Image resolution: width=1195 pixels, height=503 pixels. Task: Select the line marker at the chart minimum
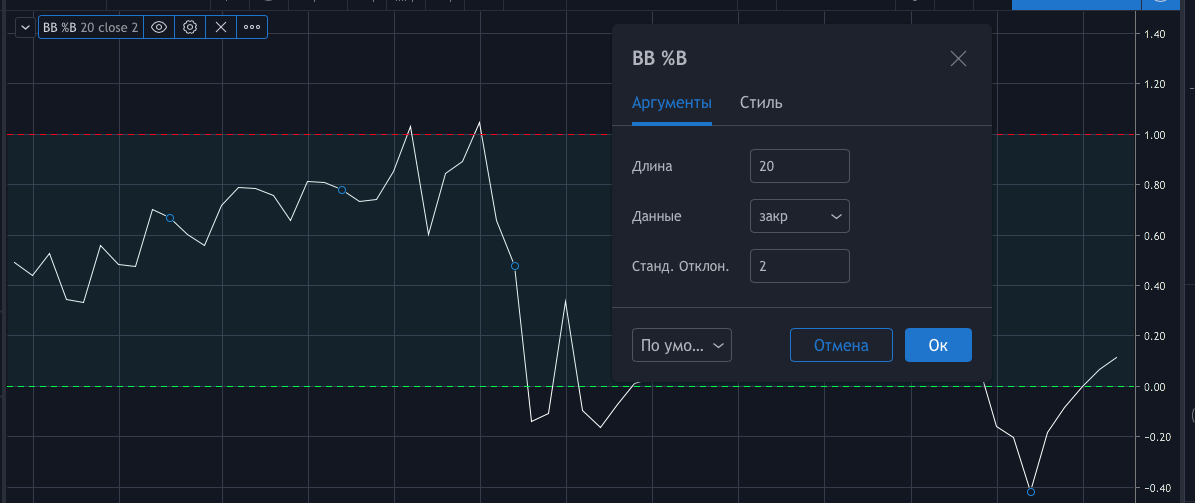click(x=1031, y=492)
